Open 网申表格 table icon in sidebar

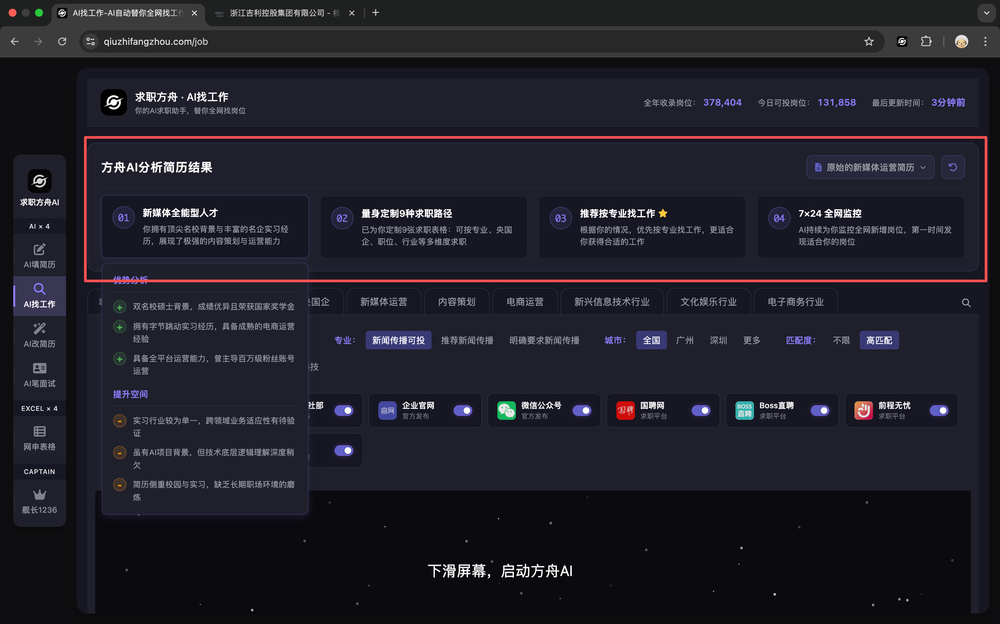pyautogui.click(x=39, y=437)
